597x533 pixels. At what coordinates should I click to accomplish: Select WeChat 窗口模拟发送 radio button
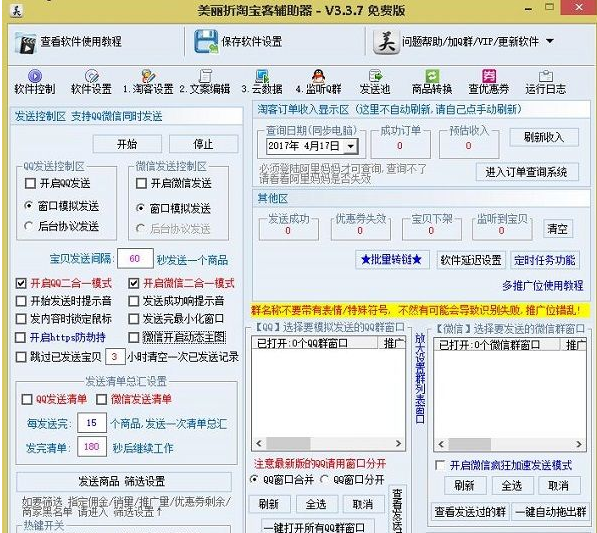coord(140,208)
